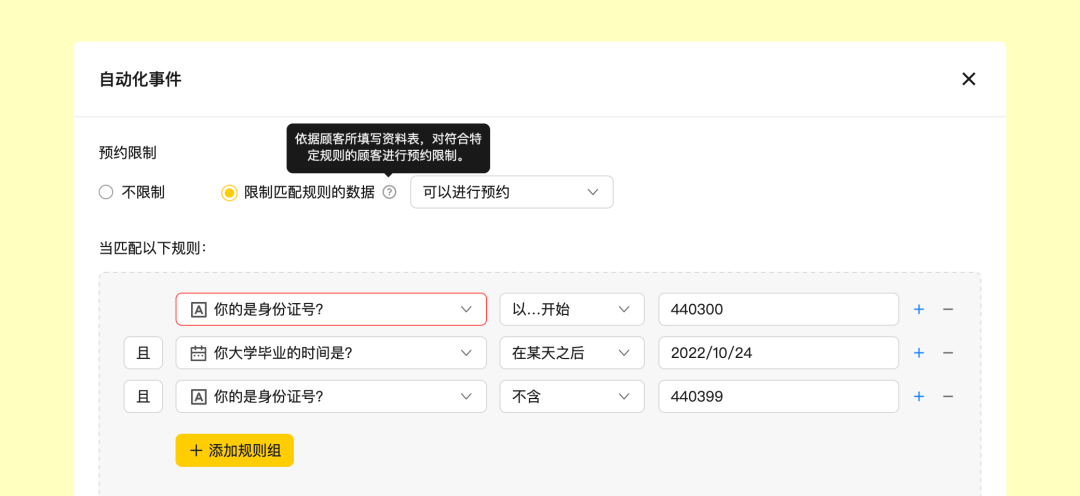Open the 在某天之后 condition dropdown
Image resolution: width=1080 pixels, height=496 pixels.
(x=572, y=353)
